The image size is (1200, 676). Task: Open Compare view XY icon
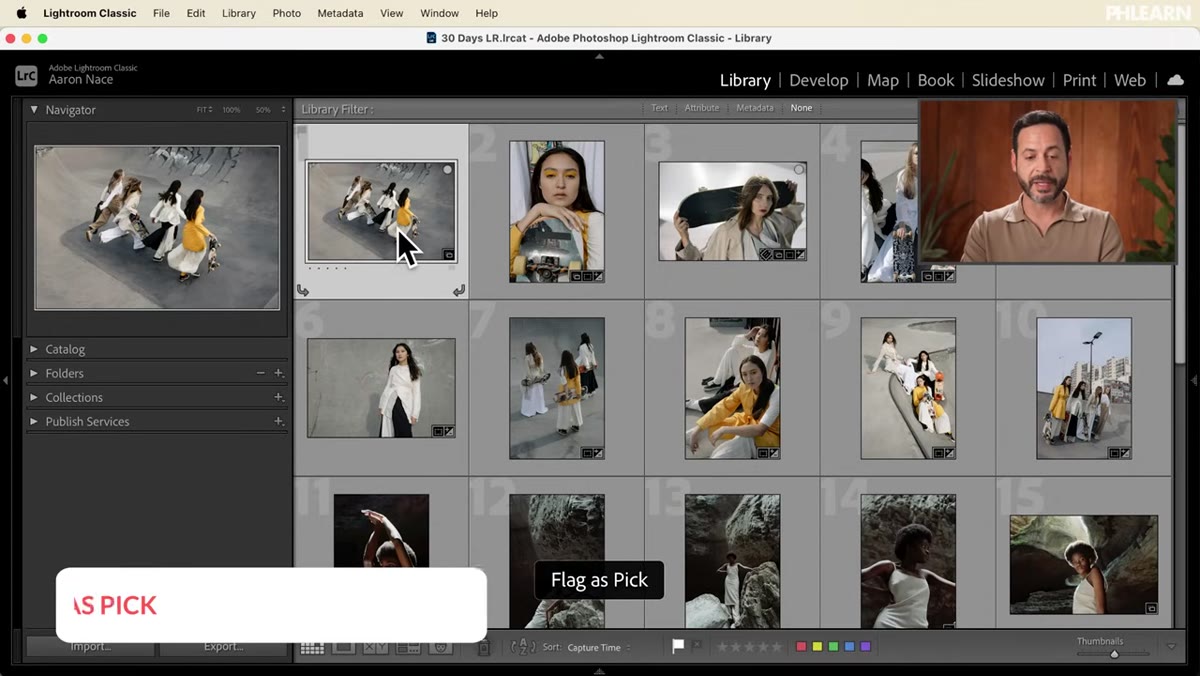[375, 648]
